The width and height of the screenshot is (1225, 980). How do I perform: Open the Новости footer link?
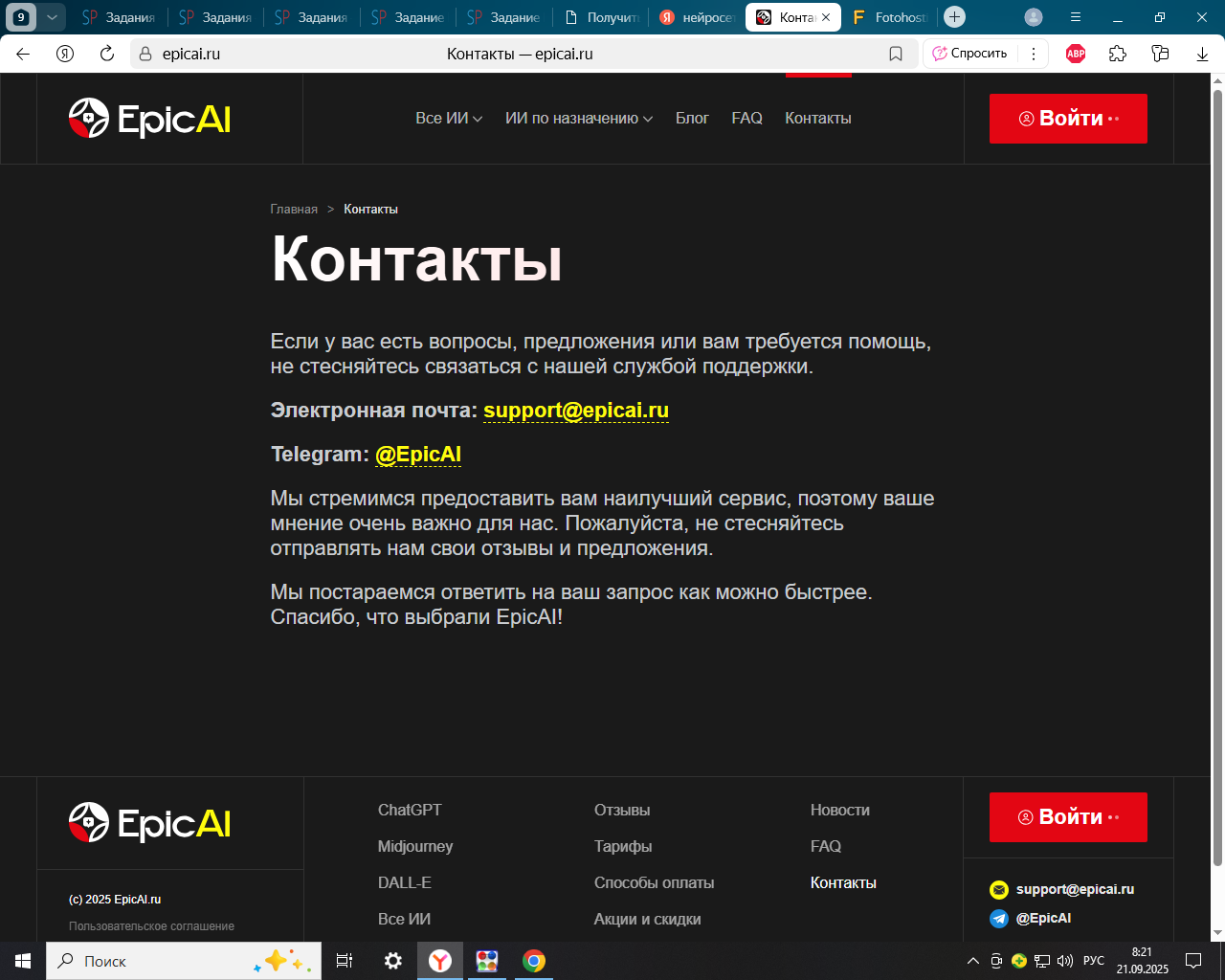click(840, 811)
